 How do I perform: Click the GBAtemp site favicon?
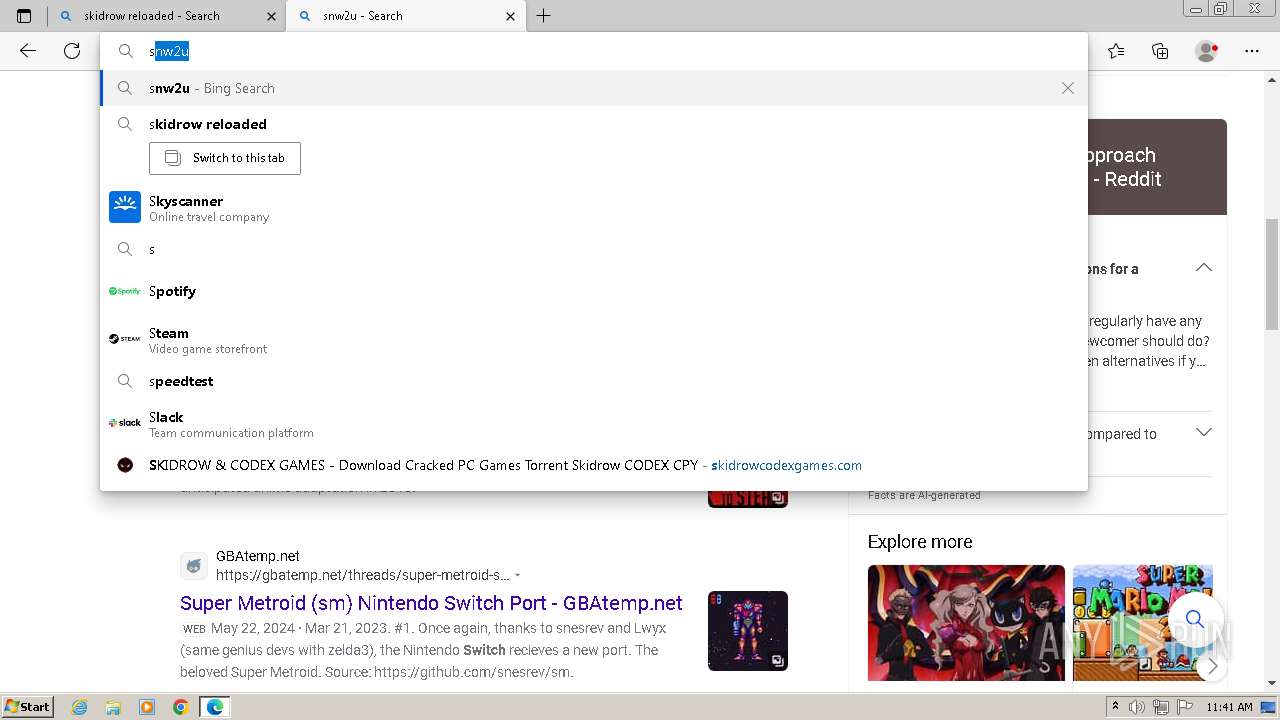194,566
